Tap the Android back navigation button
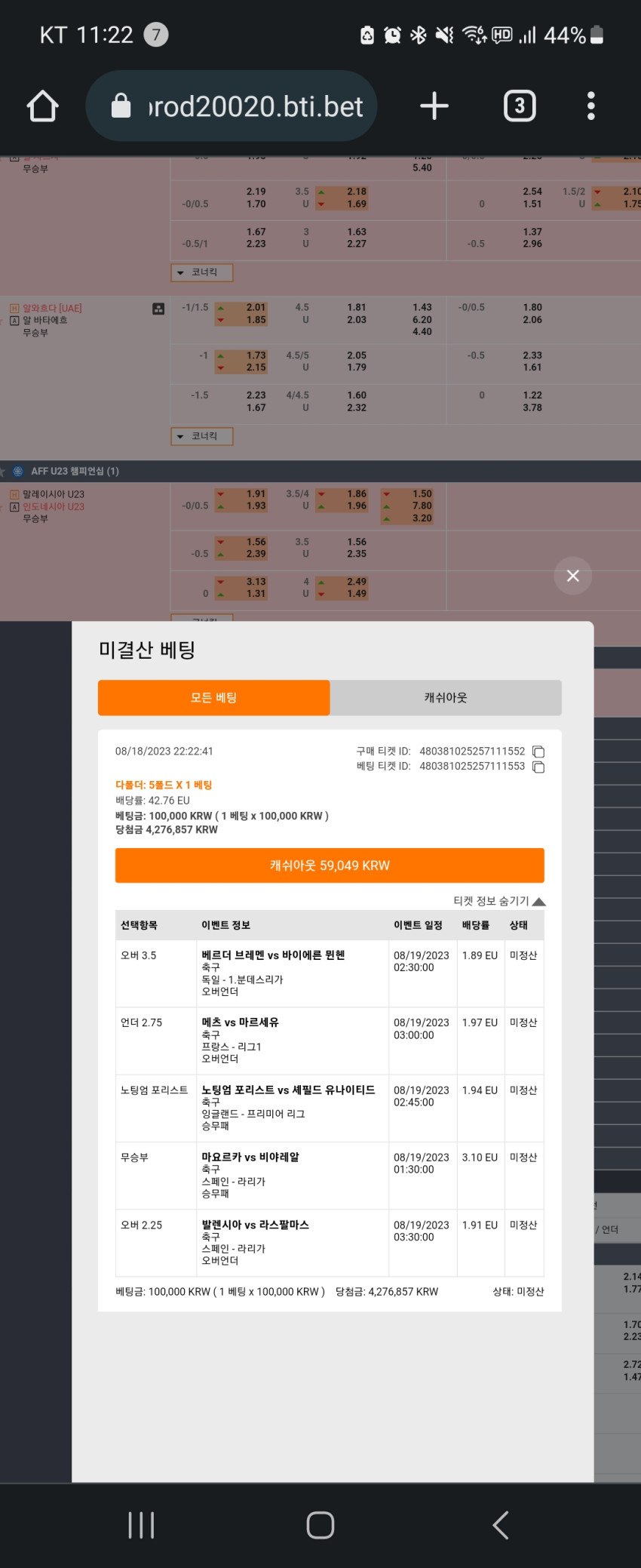This screenshot has width=641, height=1568. [x=500, y=1525]
